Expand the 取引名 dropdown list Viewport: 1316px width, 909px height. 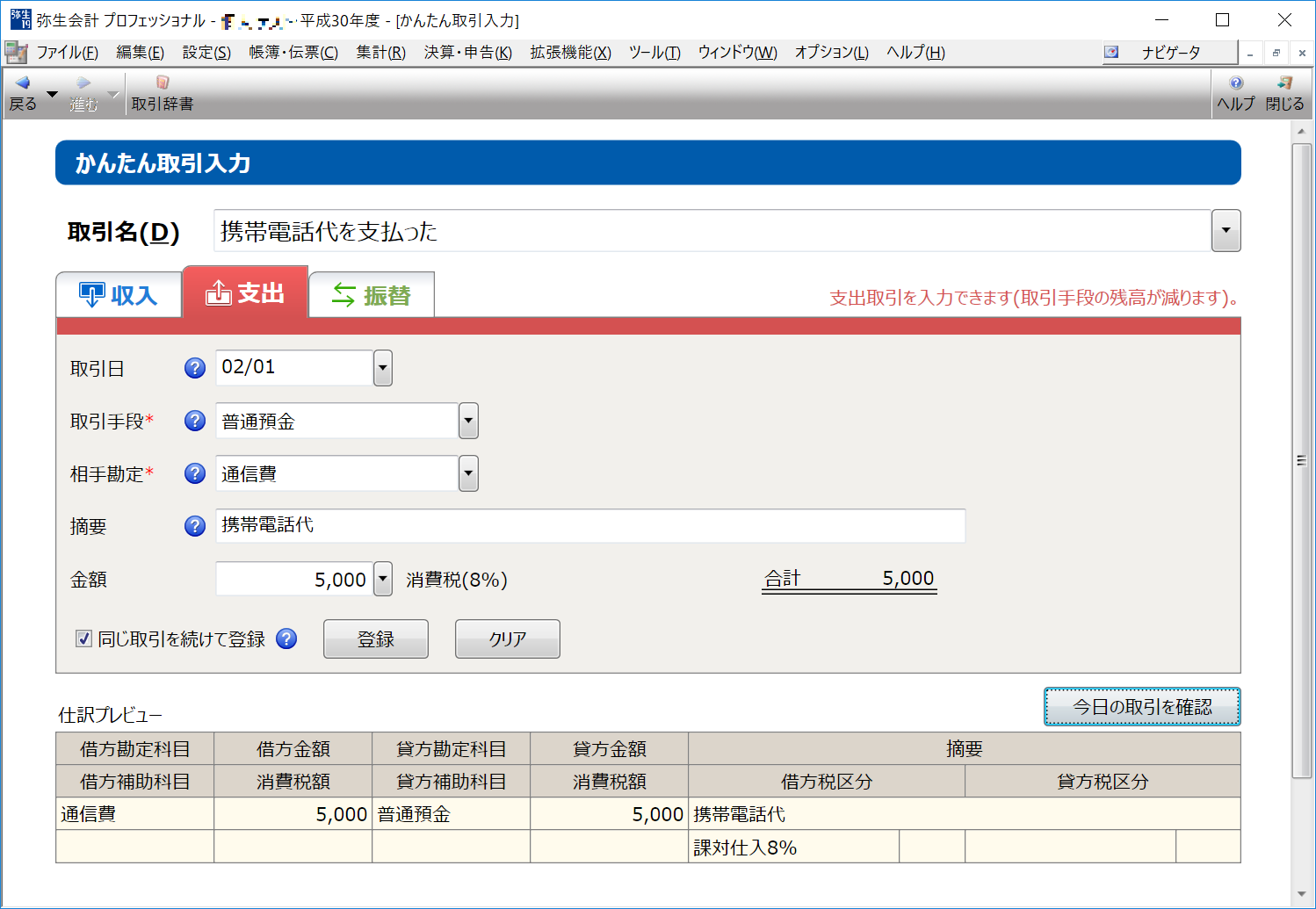pyautogui.click(x=1226, y=231)
